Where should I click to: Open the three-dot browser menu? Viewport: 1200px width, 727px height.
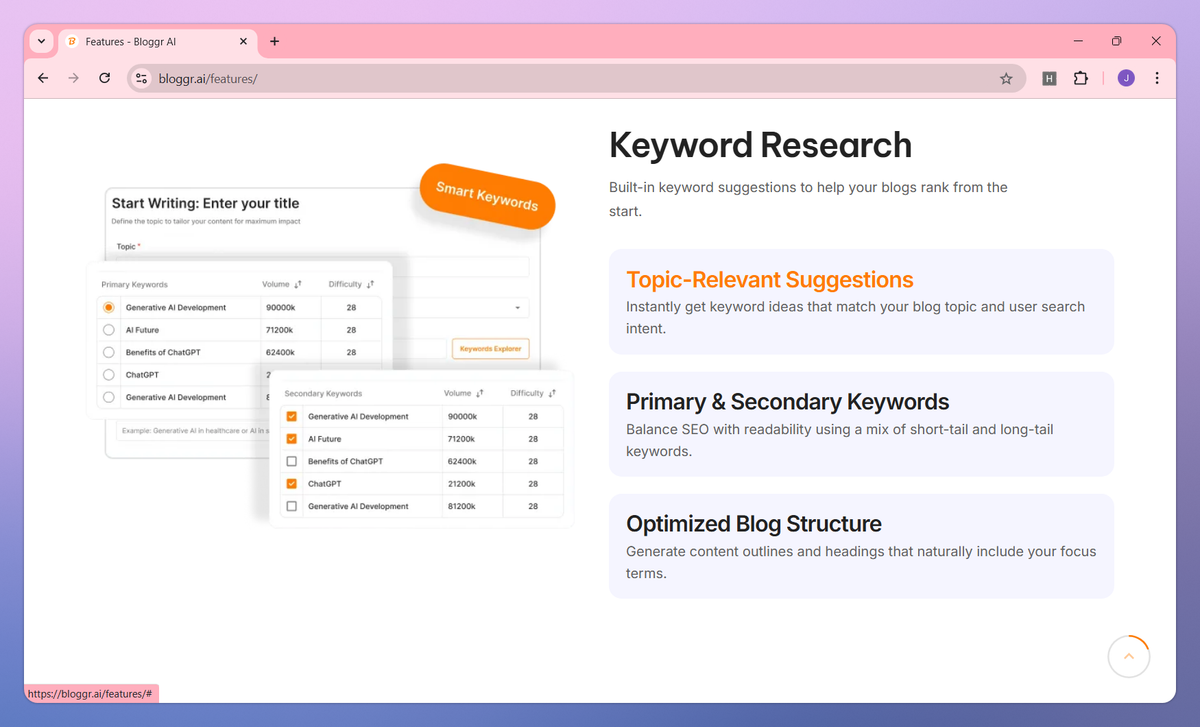pos(1157,77)
